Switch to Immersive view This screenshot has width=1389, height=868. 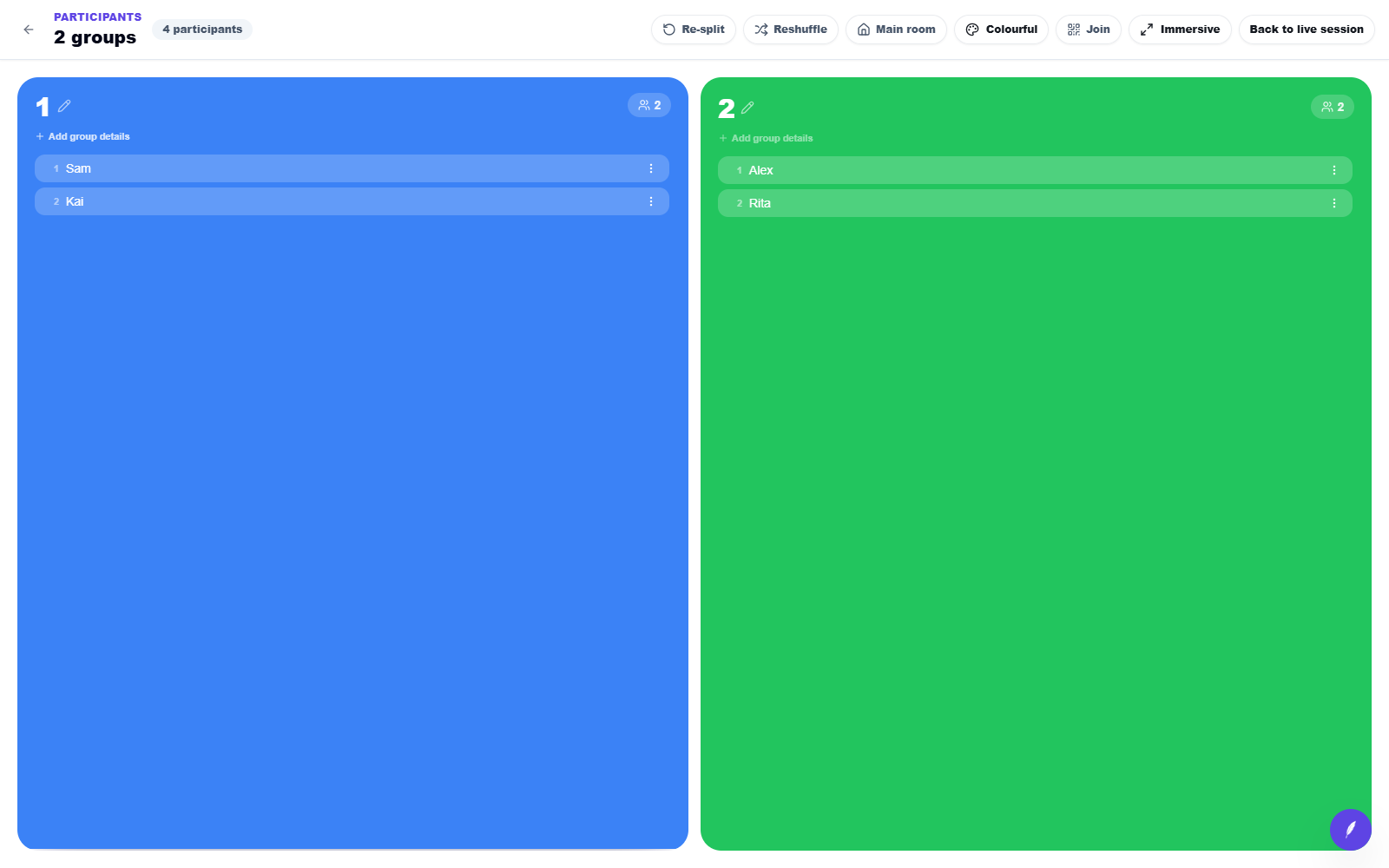[x=1180, y=30]
